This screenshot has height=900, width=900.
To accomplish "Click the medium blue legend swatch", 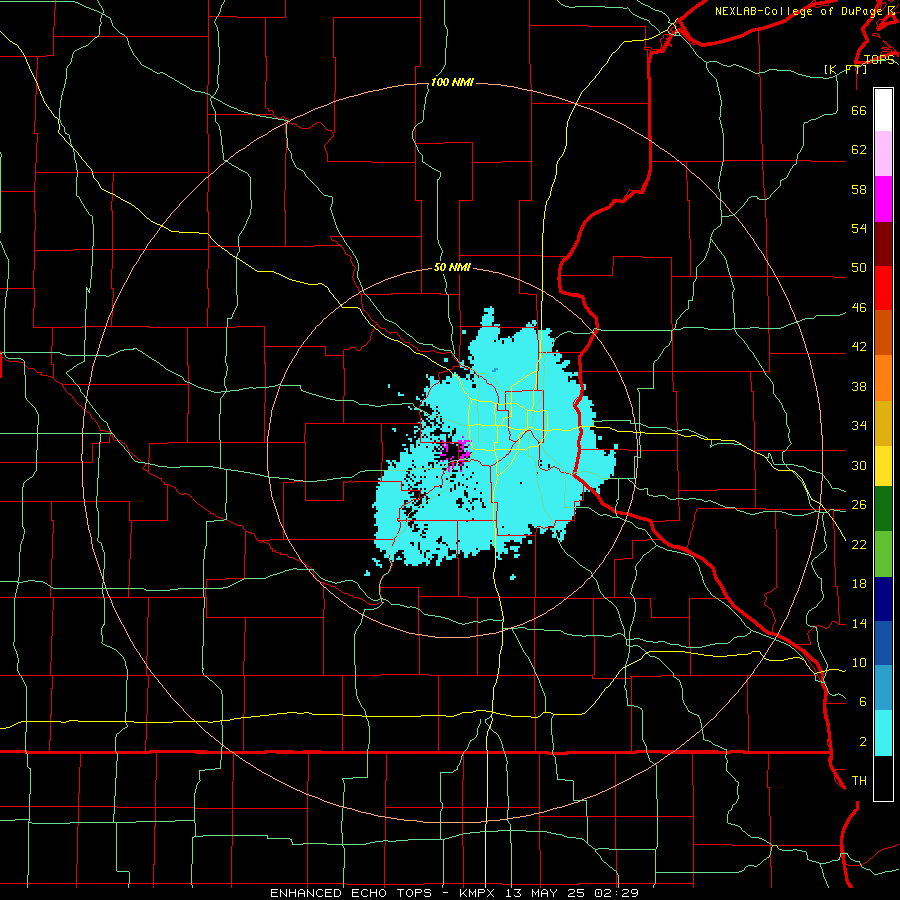I will (x=883, y=643).
